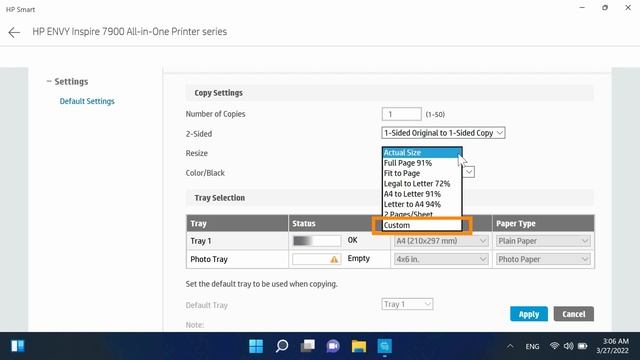Open Photo Tray 4x6 in. dropdown
The width and height of the screenshot is (640, 360).
441,259
